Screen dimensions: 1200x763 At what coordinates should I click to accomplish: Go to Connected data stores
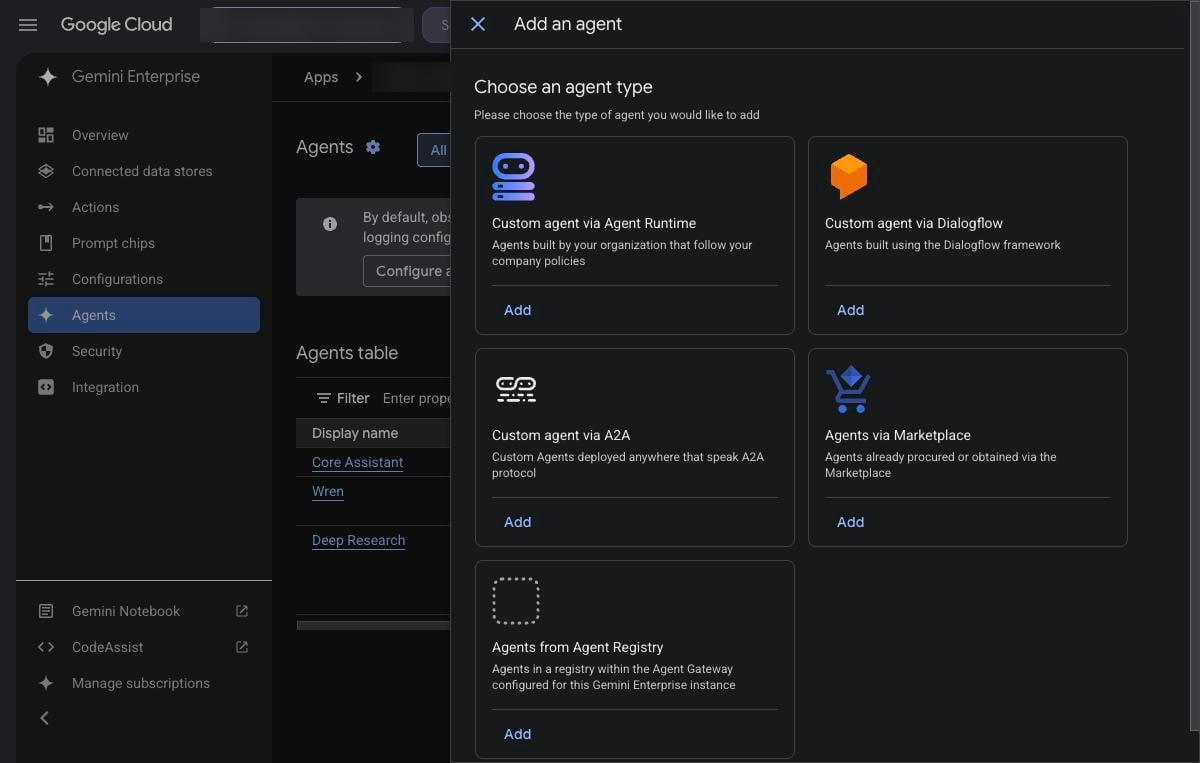click(144, 171)
